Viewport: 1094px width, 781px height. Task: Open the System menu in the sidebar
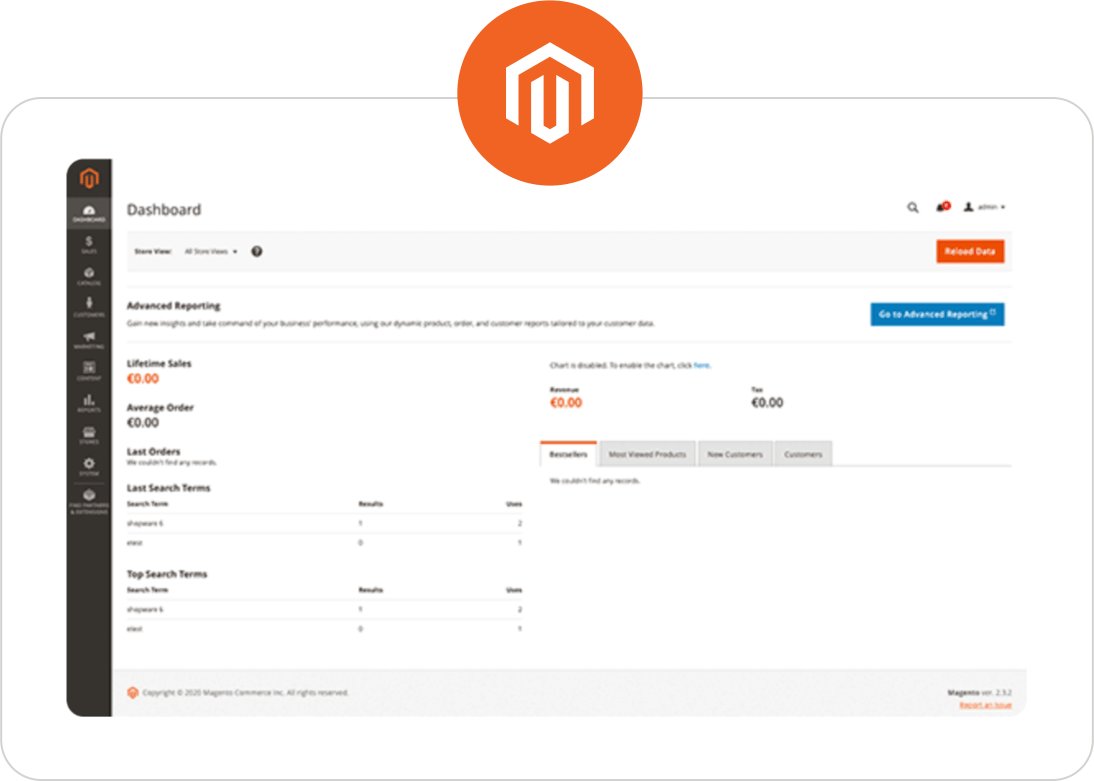(89, 467)
